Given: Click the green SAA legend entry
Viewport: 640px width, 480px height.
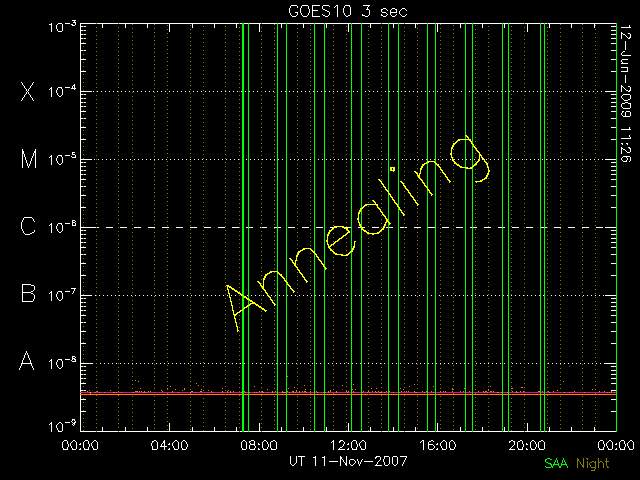Looking at the screenshot, I should point(556,463).
